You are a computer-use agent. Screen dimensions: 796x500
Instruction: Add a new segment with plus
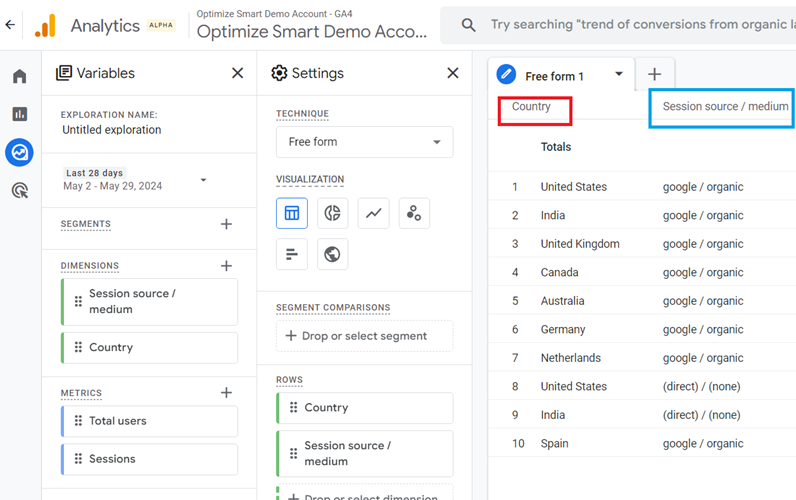pyautogui.click(x=226, y=224)
